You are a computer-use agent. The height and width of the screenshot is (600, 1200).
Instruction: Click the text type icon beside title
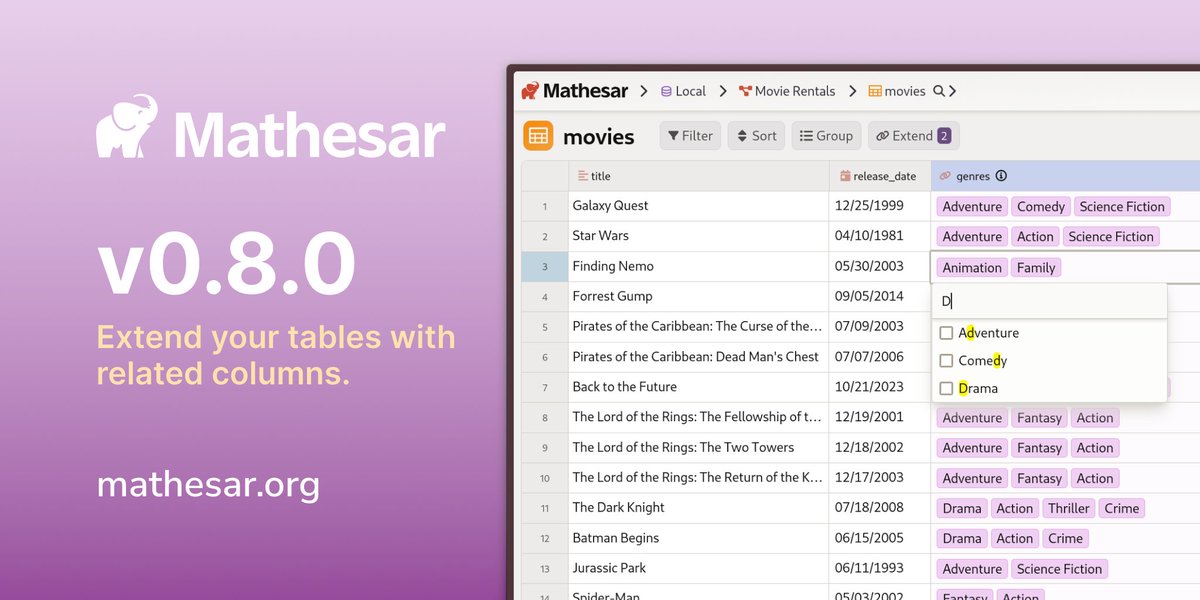583,176
